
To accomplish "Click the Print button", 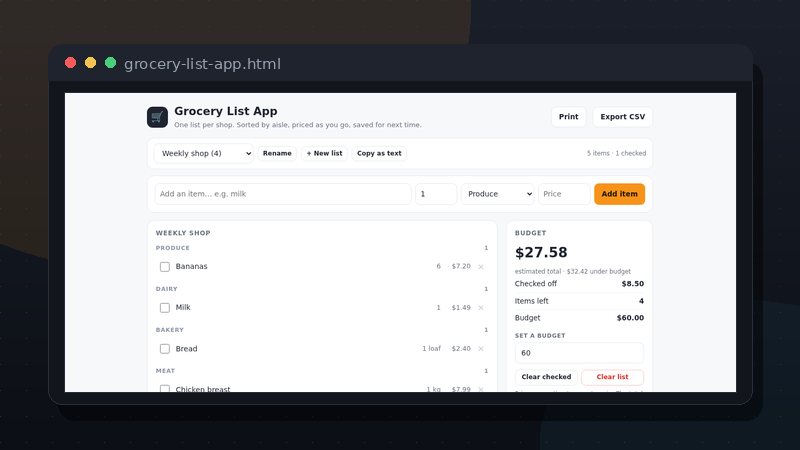I will click(568, 117).
